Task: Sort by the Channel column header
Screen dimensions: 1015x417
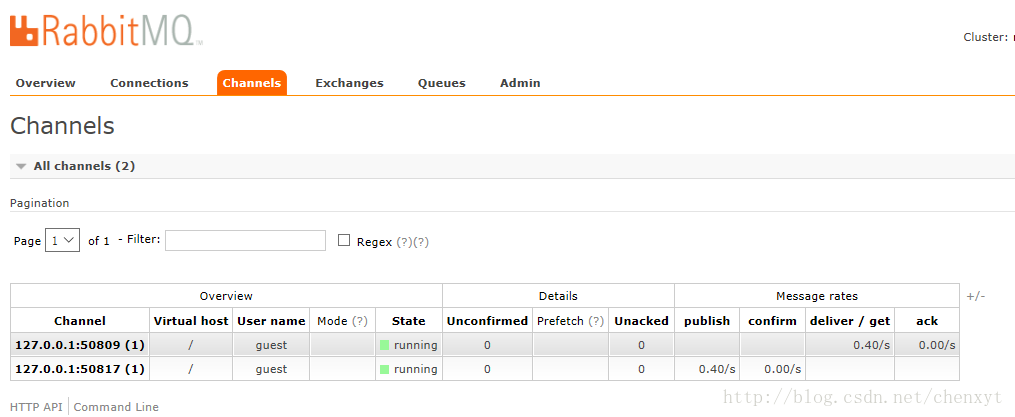Action: tap(80, 321)
